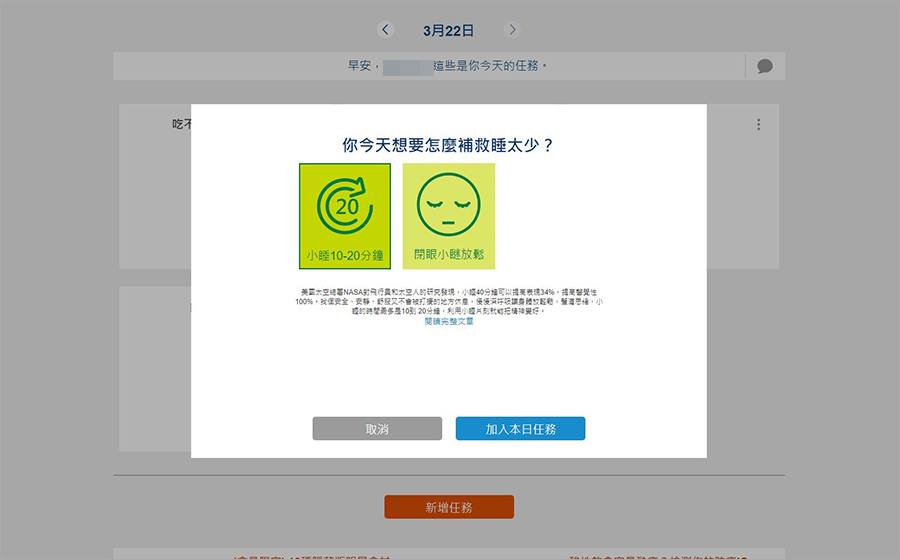Click the orange 新增任務 button
Viewport: 900px width, 560px height.
coord(449,507)
